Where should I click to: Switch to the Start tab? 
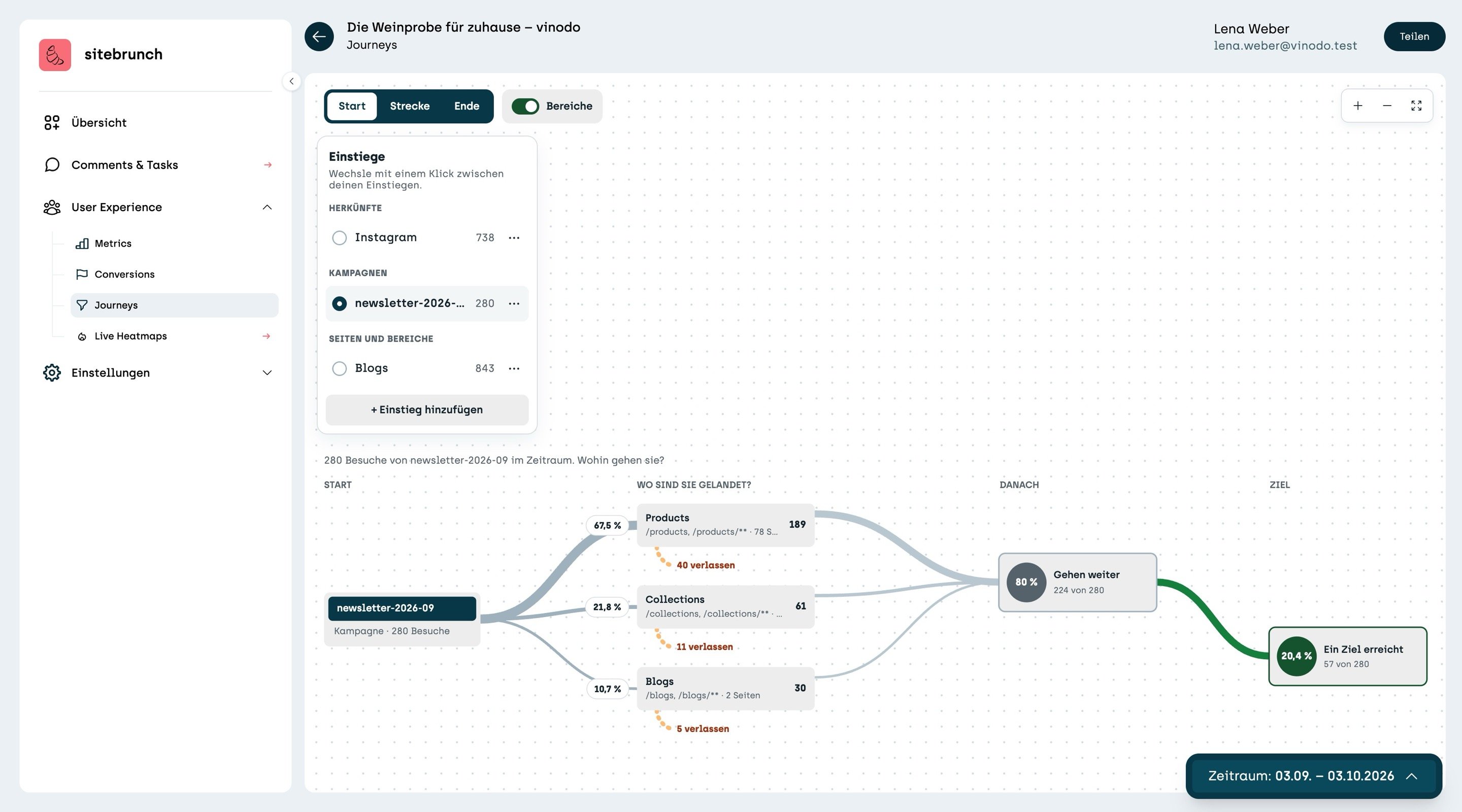pos(352,106)
